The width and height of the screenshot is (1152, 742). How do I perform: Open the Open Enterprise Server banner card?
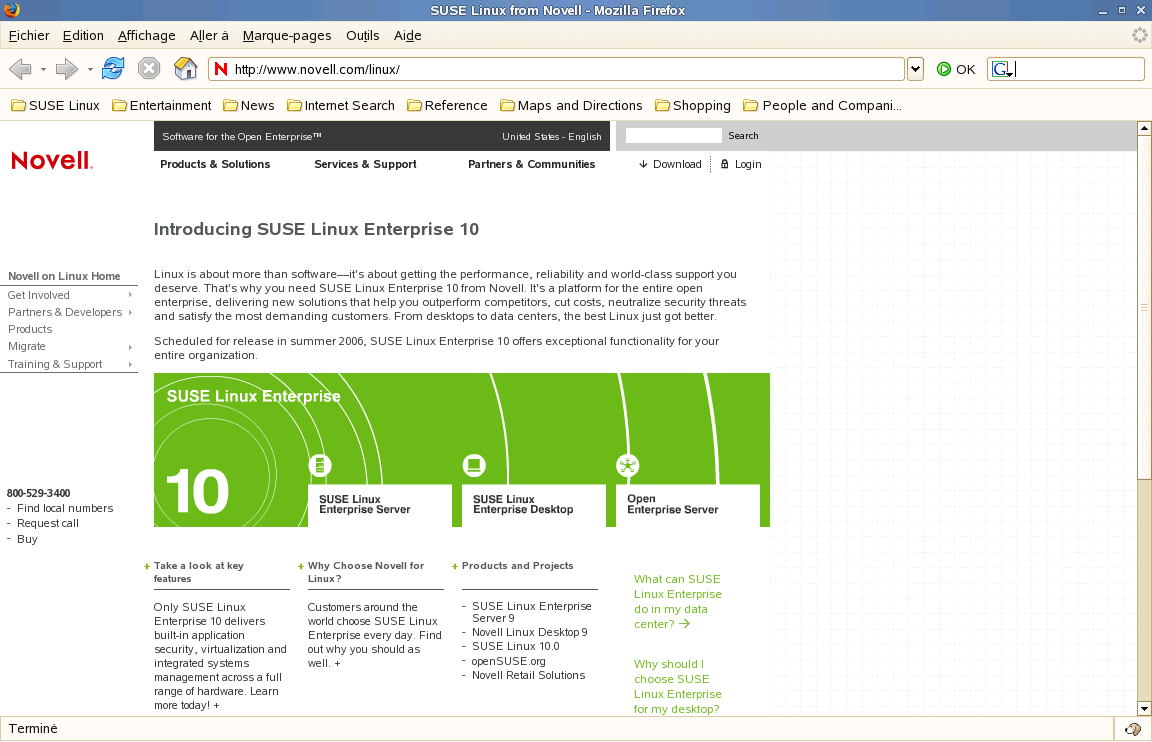point(688,505)
